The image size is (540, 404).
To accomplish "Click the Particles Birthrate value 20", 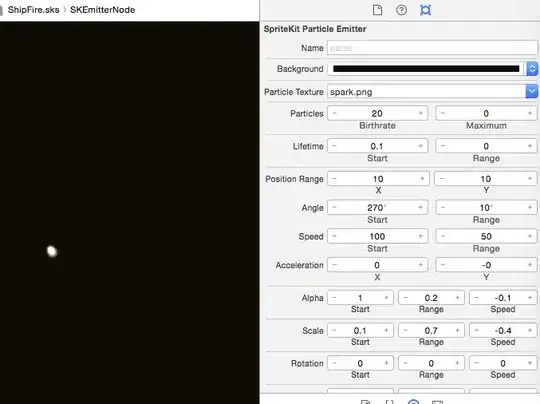I will tap(377, 113).
